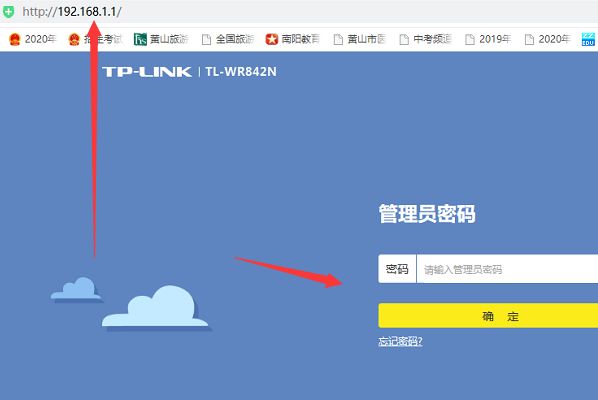Open the 招生考试 bookmark
This screenshot has height=400, width=598.
click(x=95, y=39)
